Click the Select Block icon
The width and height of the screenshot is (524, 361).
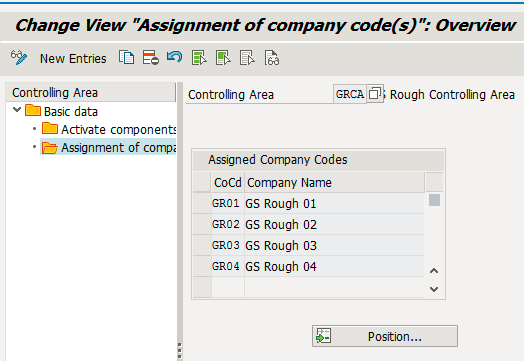(223, 58)
